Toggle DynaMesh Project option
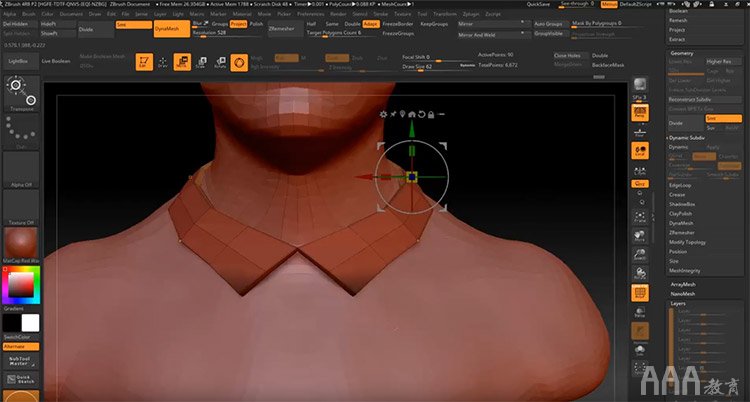750x402 pixels. pyautogui.click(x=238, y=23)
